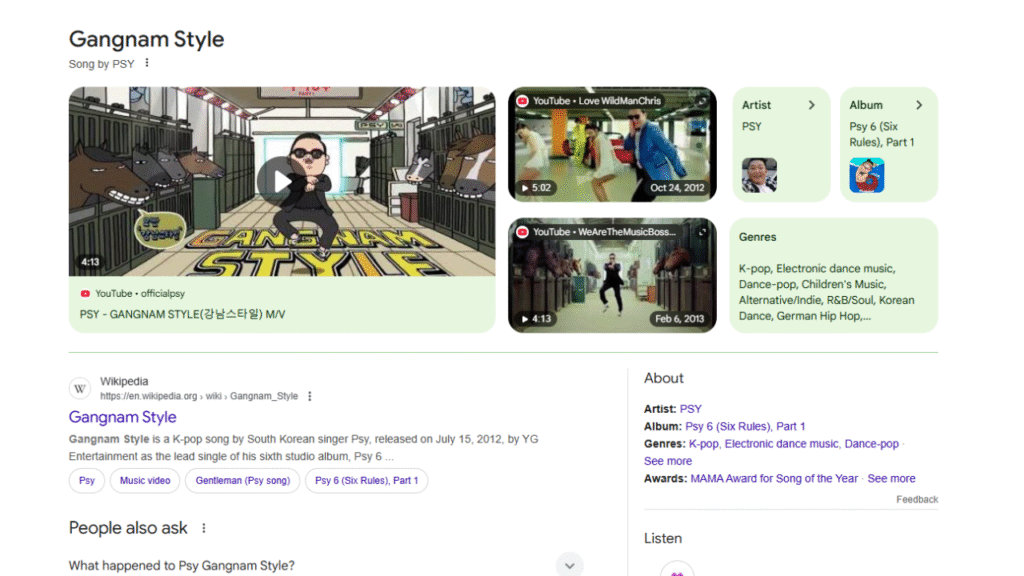Open the Gangnam Style Wikipedia result

122,417
